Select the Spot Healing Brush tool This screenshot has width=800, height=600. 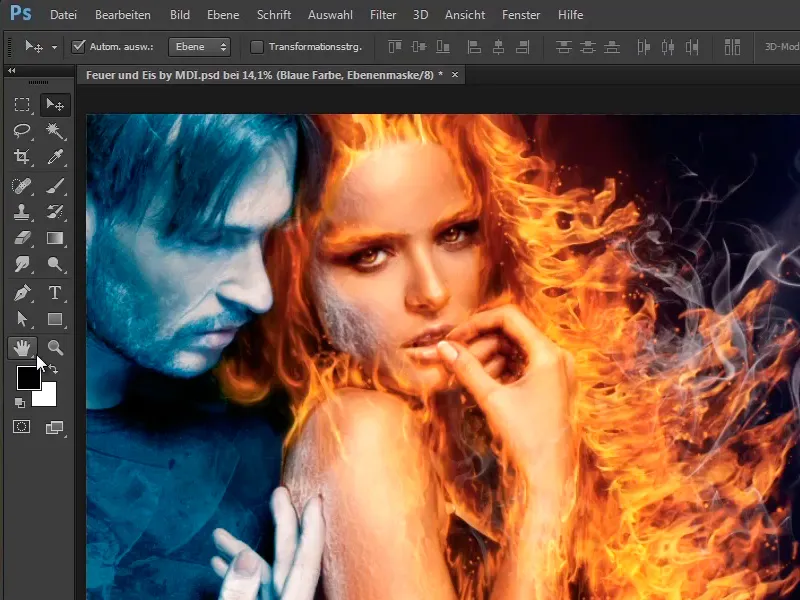coord(22,186)
